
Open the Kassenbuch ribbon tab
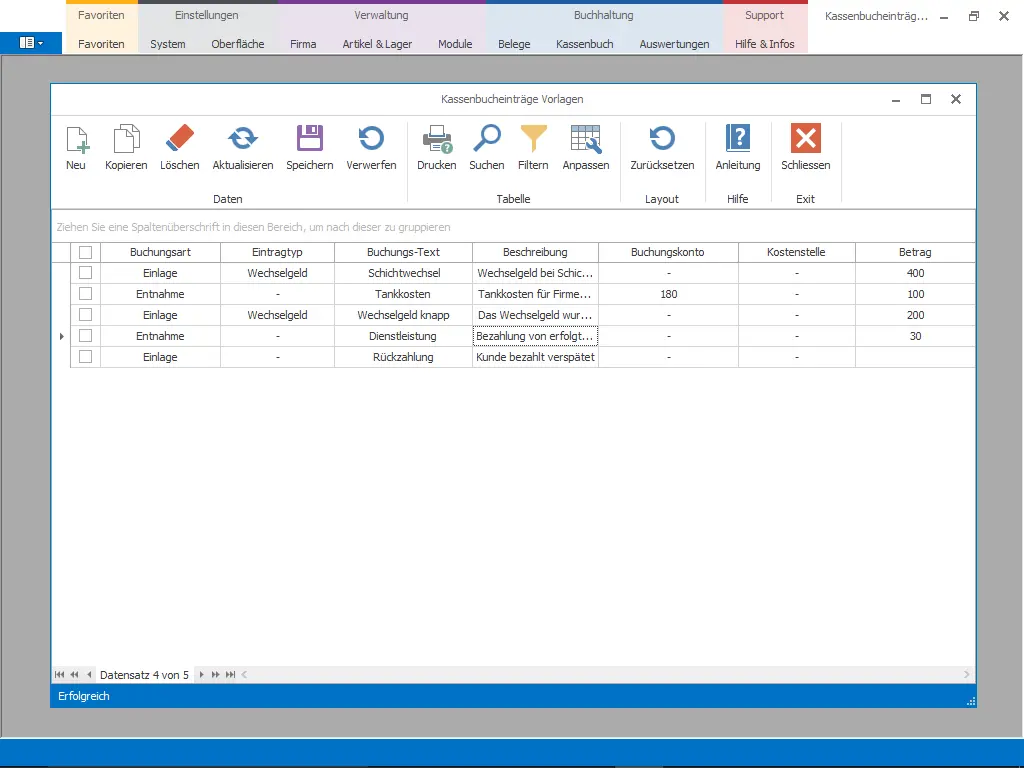[585, 44]
